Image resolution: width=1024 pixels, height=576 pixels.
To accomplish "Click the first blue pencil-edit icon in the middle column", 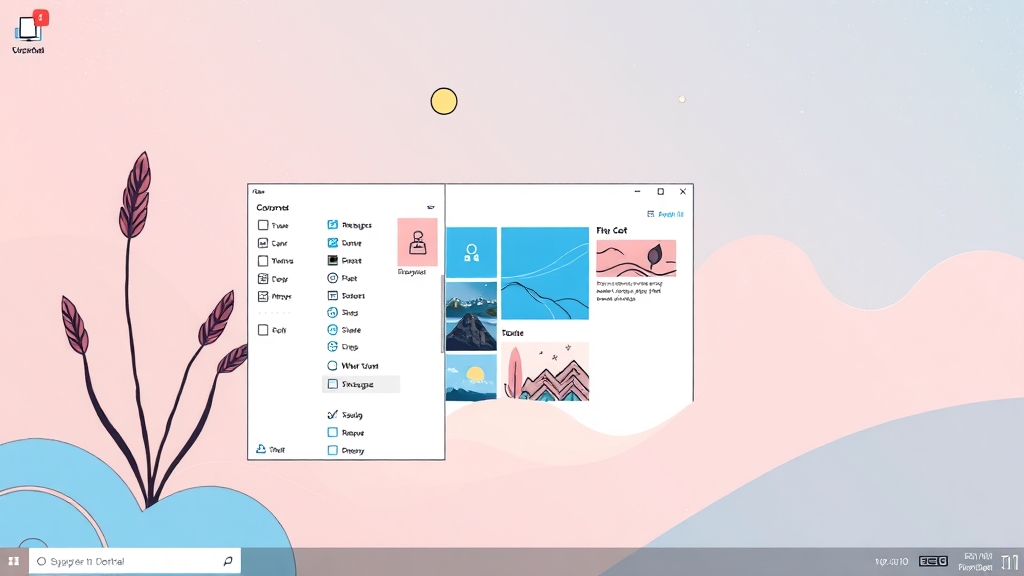I will point(332,225).
